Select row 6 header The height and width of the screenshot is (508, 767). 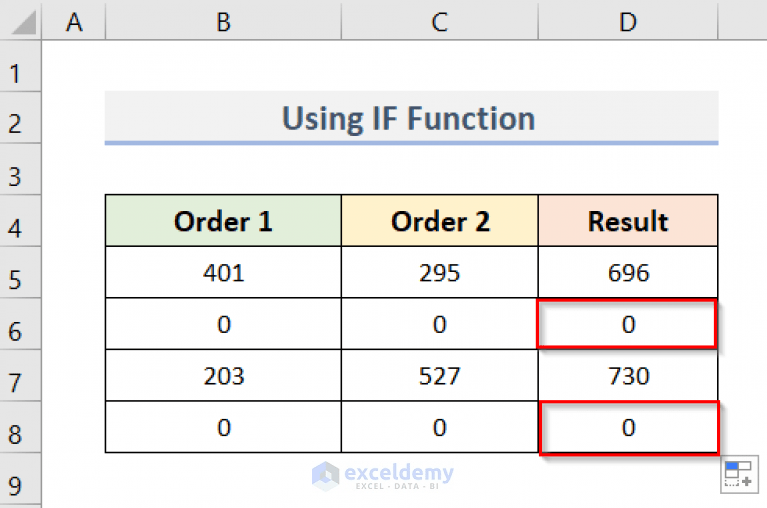pos(21,324)
